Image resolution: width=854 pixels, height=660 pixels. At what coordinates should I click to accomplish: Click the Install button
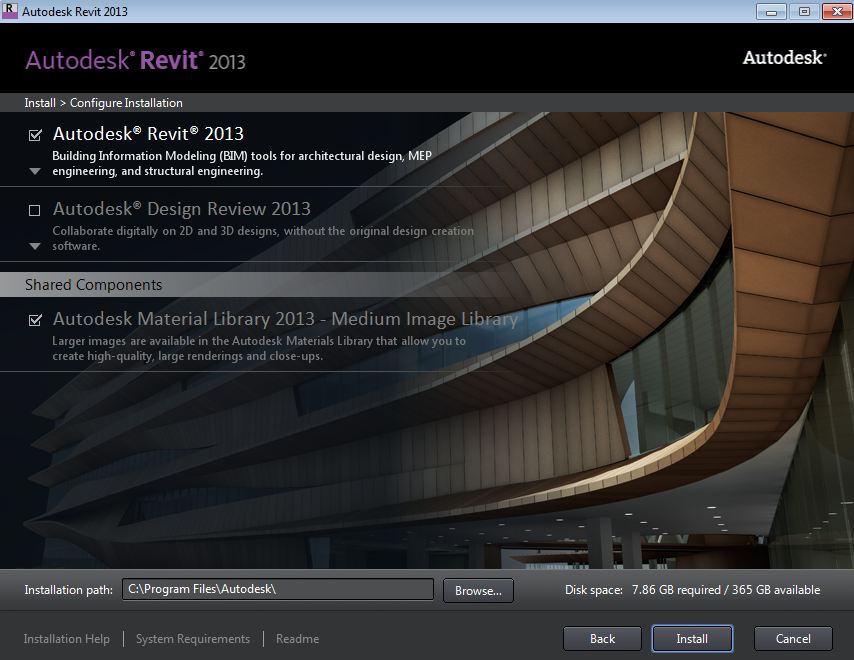coord(692,638)
